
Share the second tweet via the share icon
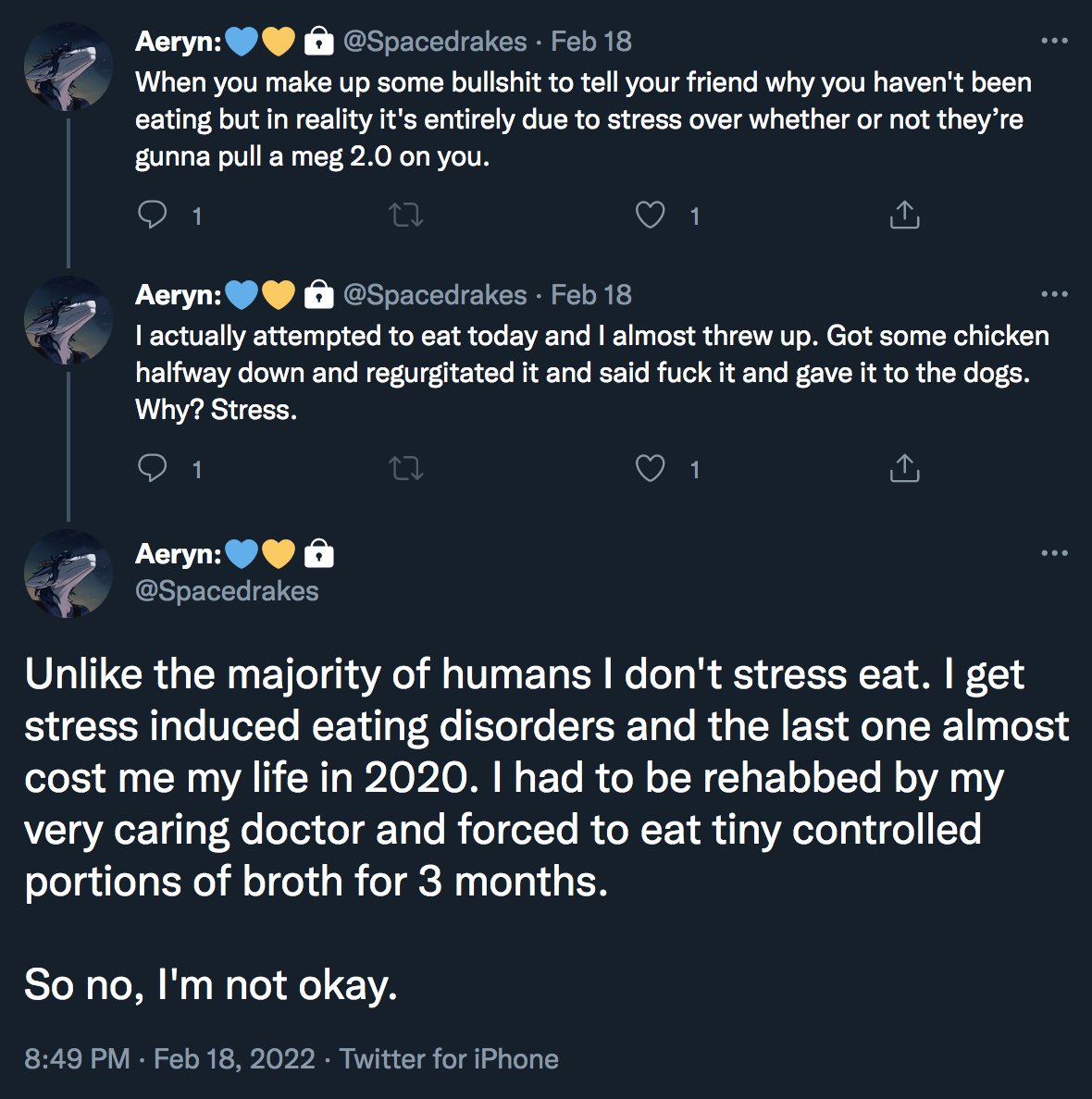pos(905,468)
